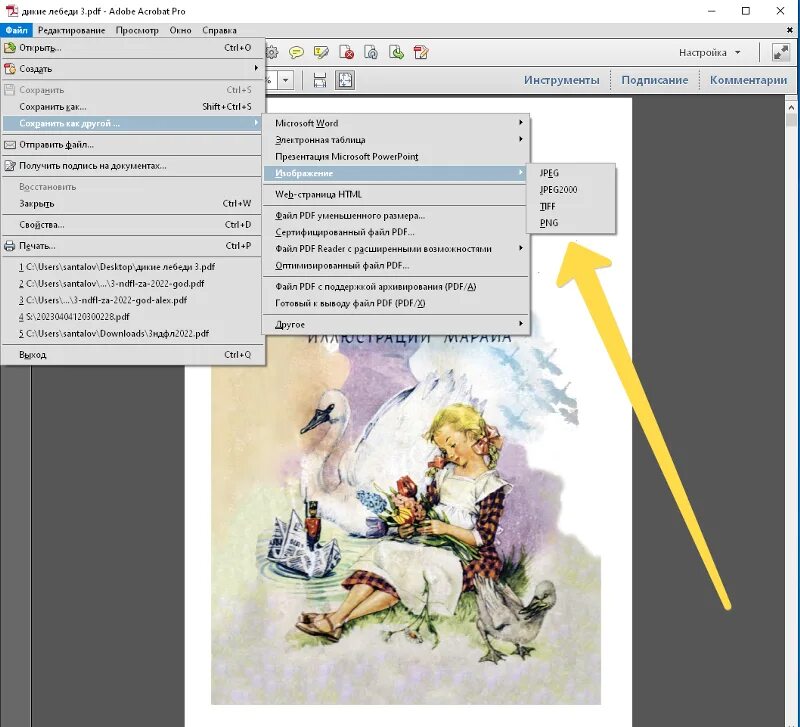Screen dimensions: 800x727
Task: Open the zoom percentage dropdown arrow
Action: pos(286,80)
